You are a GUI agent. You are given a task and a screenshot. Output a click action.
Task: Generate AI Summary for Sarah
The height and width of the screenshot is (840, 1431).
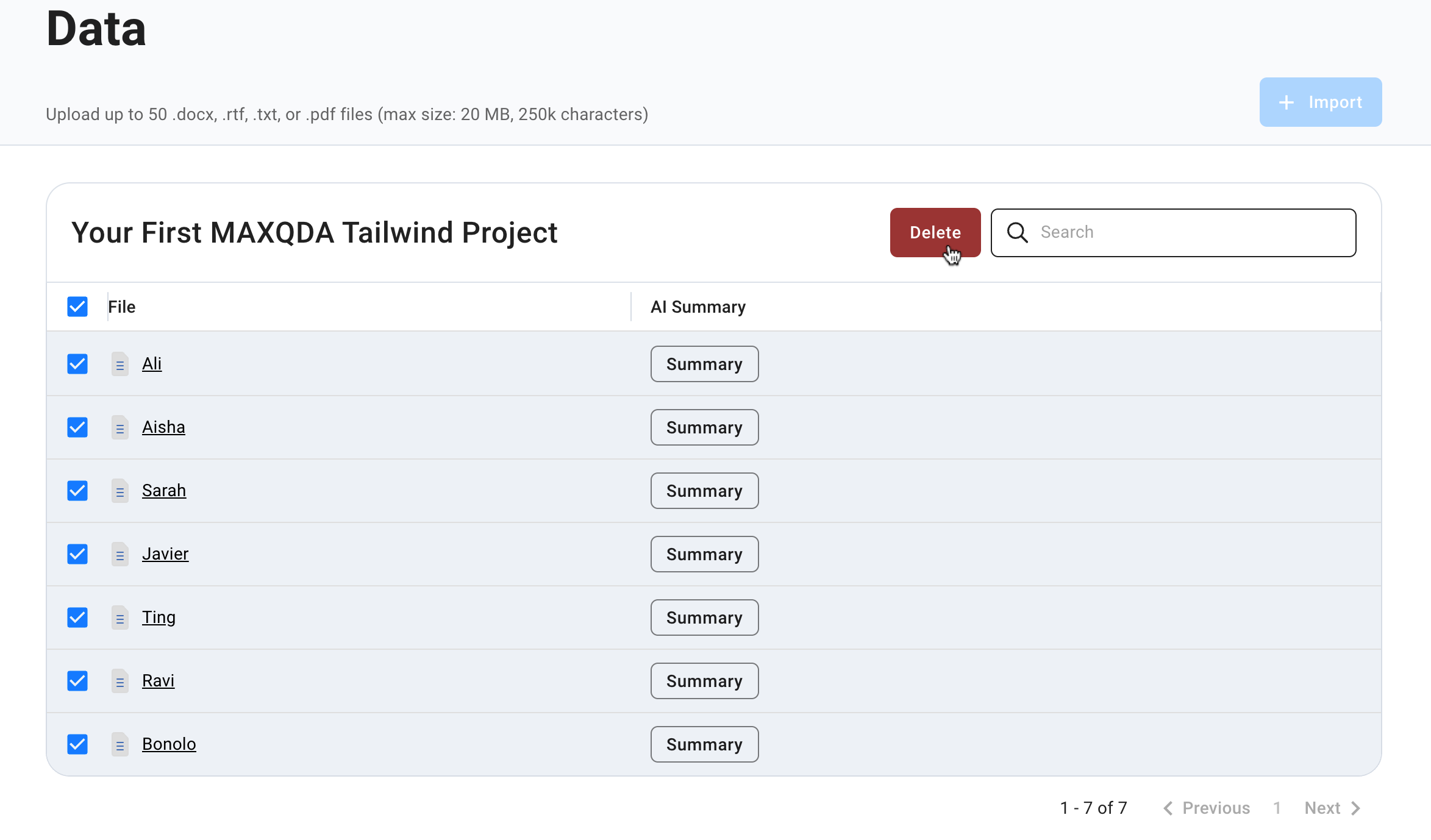tap(704, 491)
